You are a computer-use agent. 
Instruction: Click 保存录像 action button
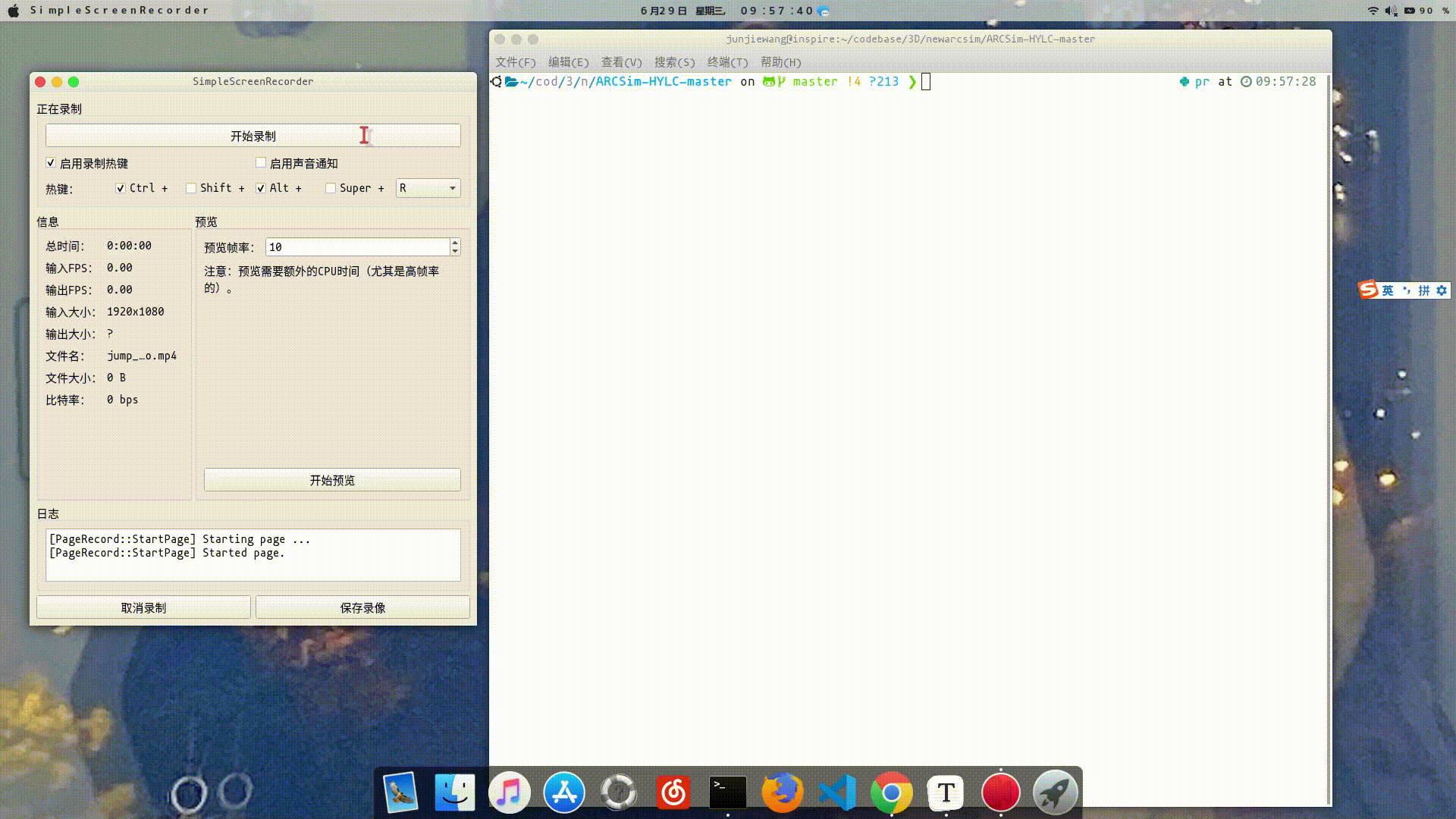[361, 607]
